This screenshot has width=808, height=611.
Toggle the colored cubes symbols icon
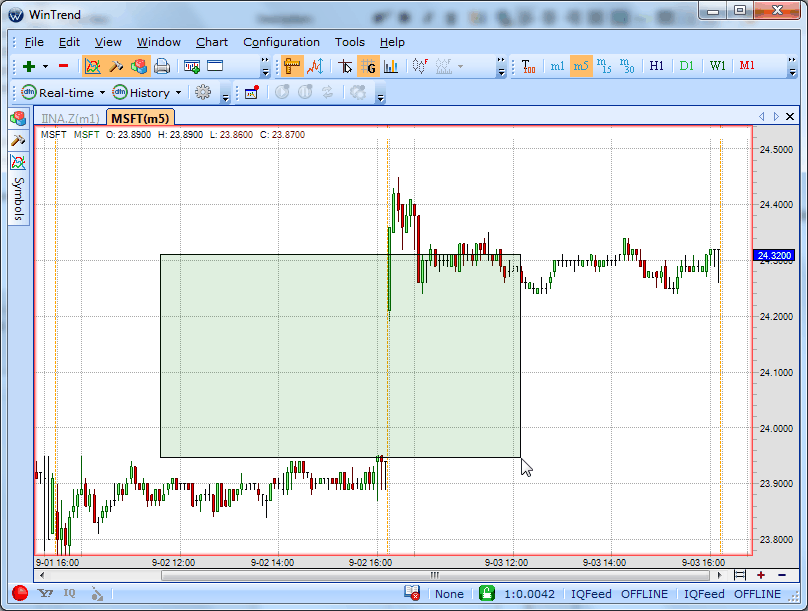tap(139, 66)
